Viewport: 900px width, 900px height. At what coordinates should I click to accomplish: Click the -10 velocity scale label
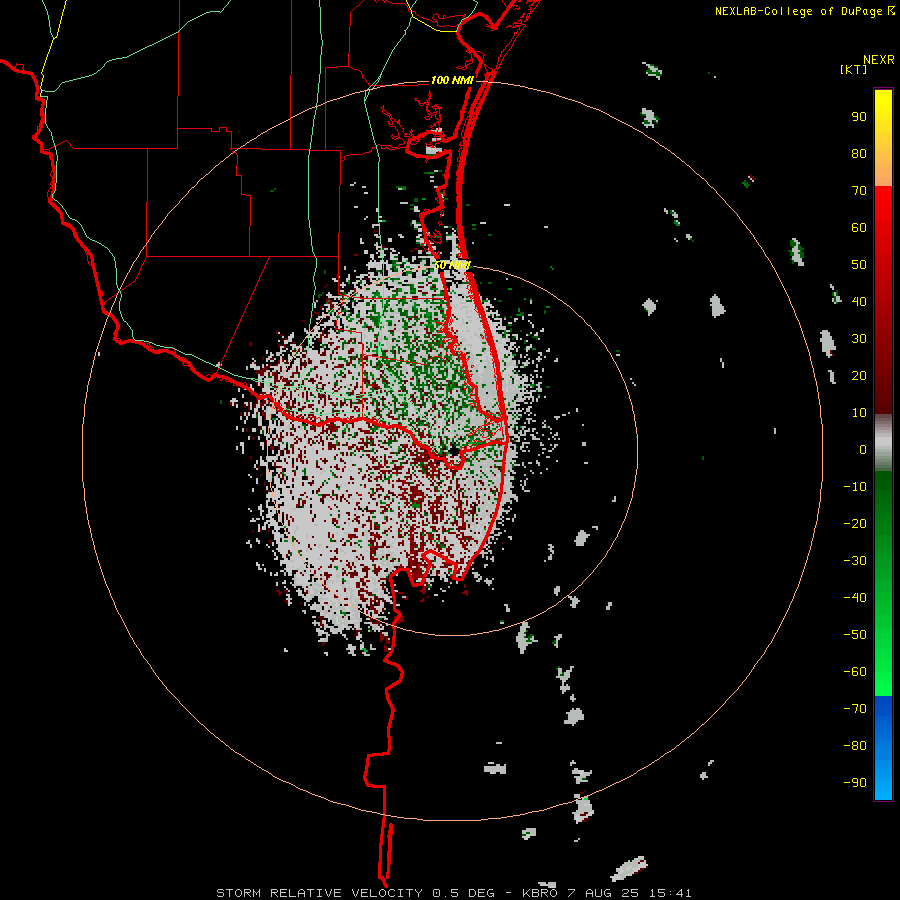(x=855, y=487)
